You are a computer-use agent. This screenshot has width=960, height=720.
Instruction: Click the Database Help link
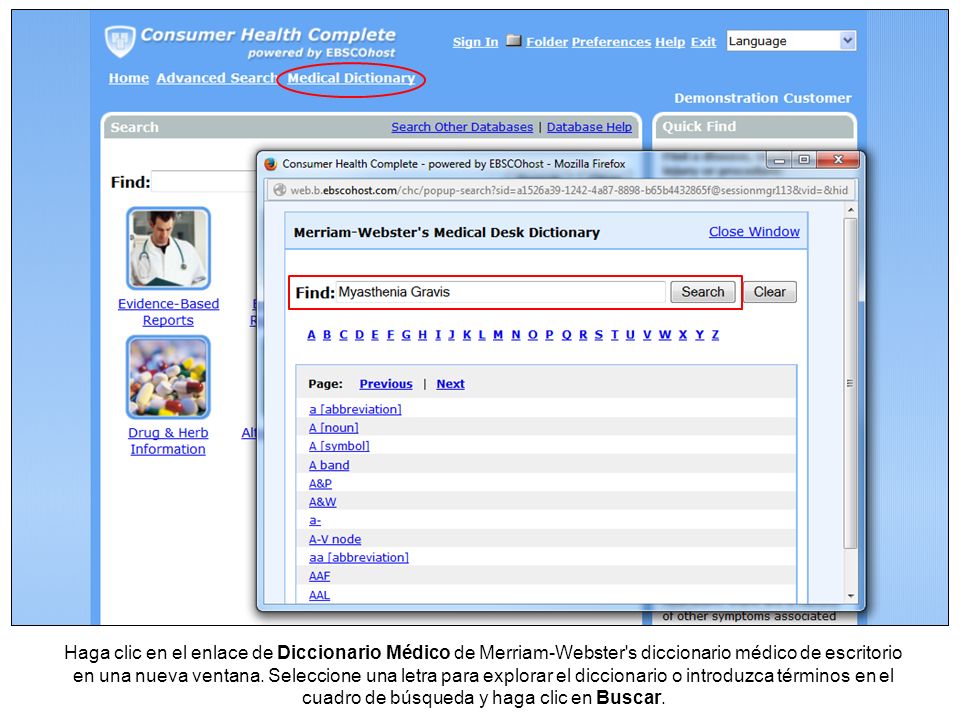pos(589,127)
